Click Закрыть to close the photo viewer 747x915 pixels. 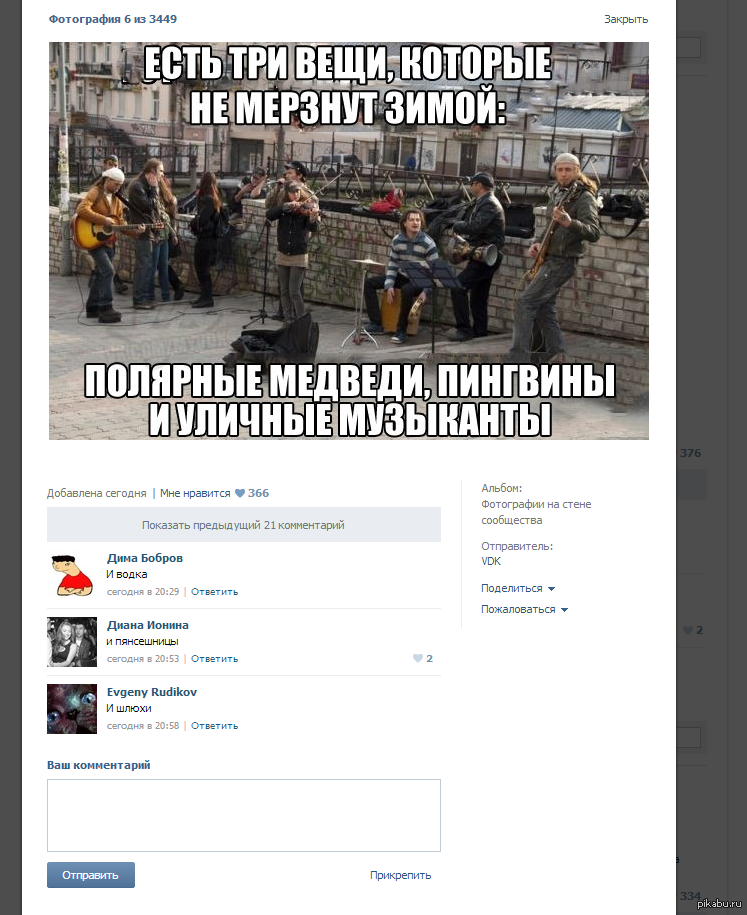(x=626, y=19)
